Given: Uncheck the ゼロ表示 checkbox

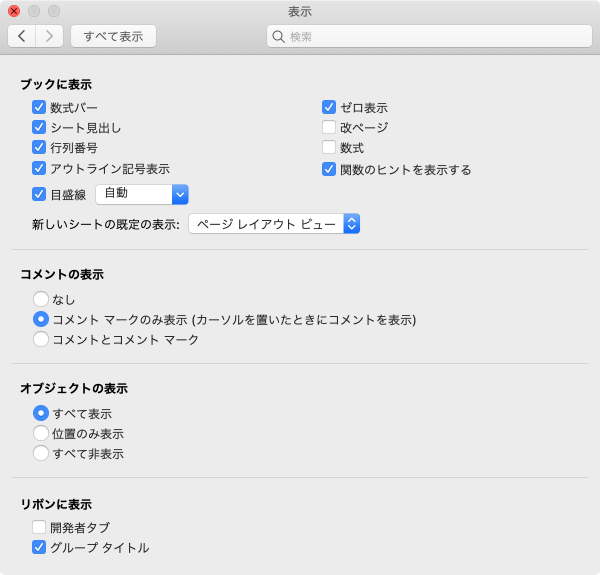Looking at the screenshot, I should pyautogui.click(x=329, y=107).
